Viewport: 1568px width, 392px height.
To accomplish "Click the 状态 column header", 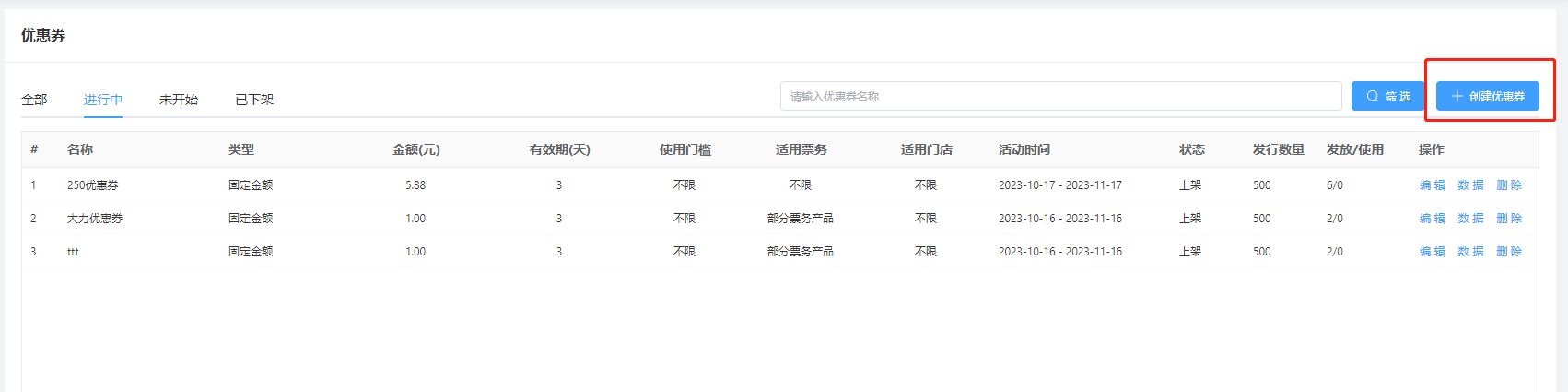I will pos(1191,149).
